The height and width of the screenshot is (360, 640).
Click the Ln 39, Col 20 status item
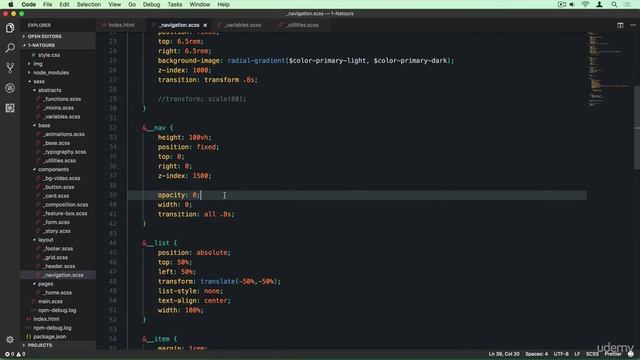pos(504,354)
